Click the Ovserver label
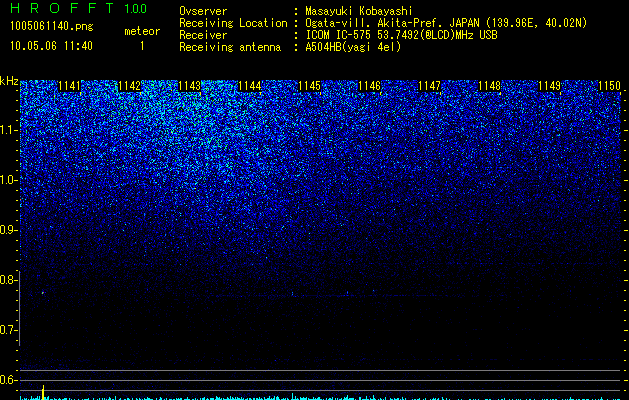629x400 pixels. point(203,11)
